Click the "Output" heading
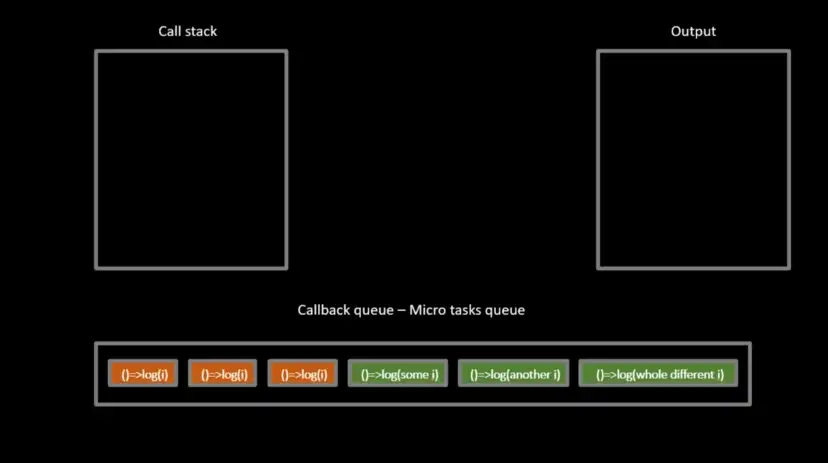The image size is (828, 463). click(x=693, y=31)
